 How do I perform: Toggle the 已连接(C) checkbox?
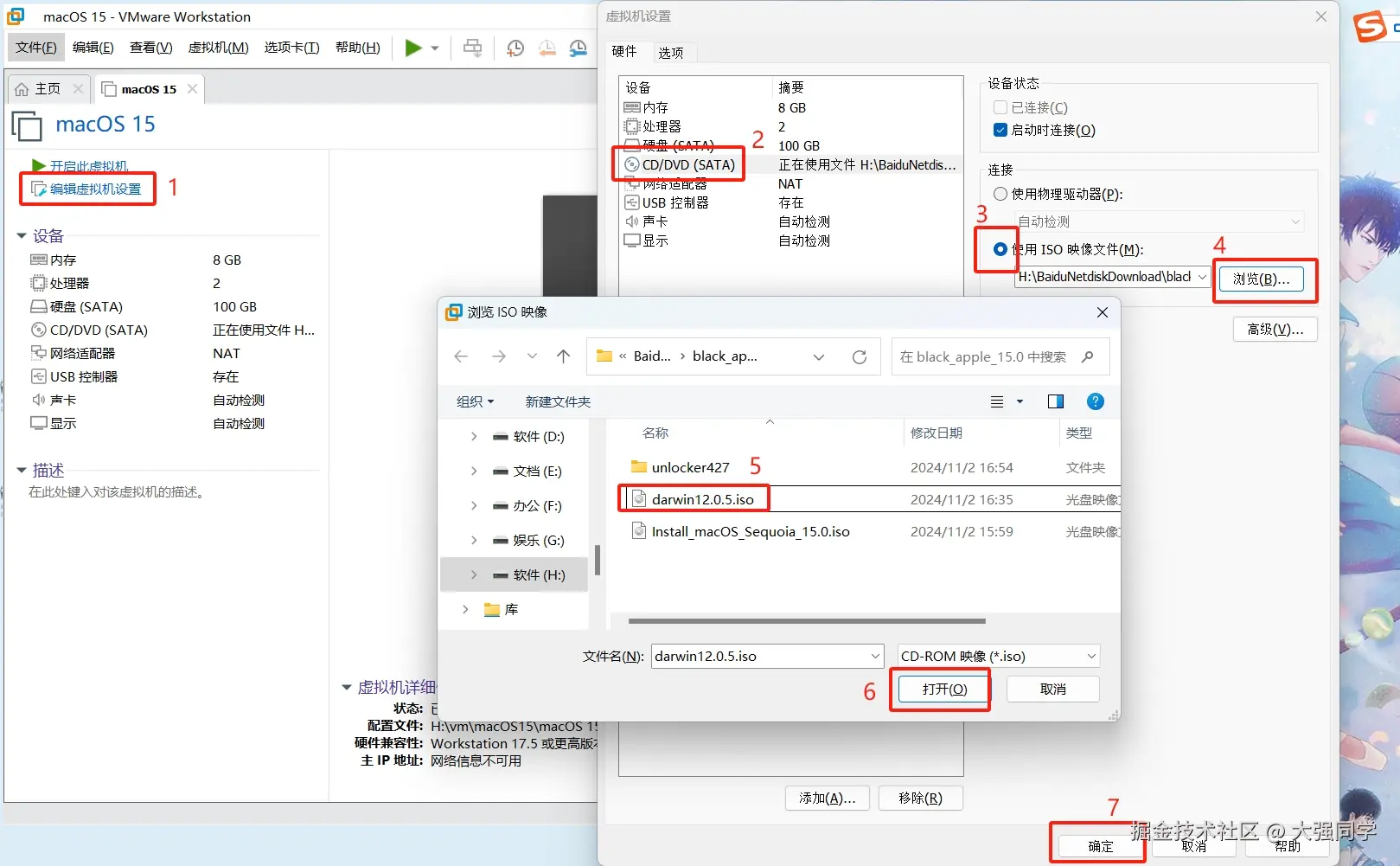coord(1000,107)
